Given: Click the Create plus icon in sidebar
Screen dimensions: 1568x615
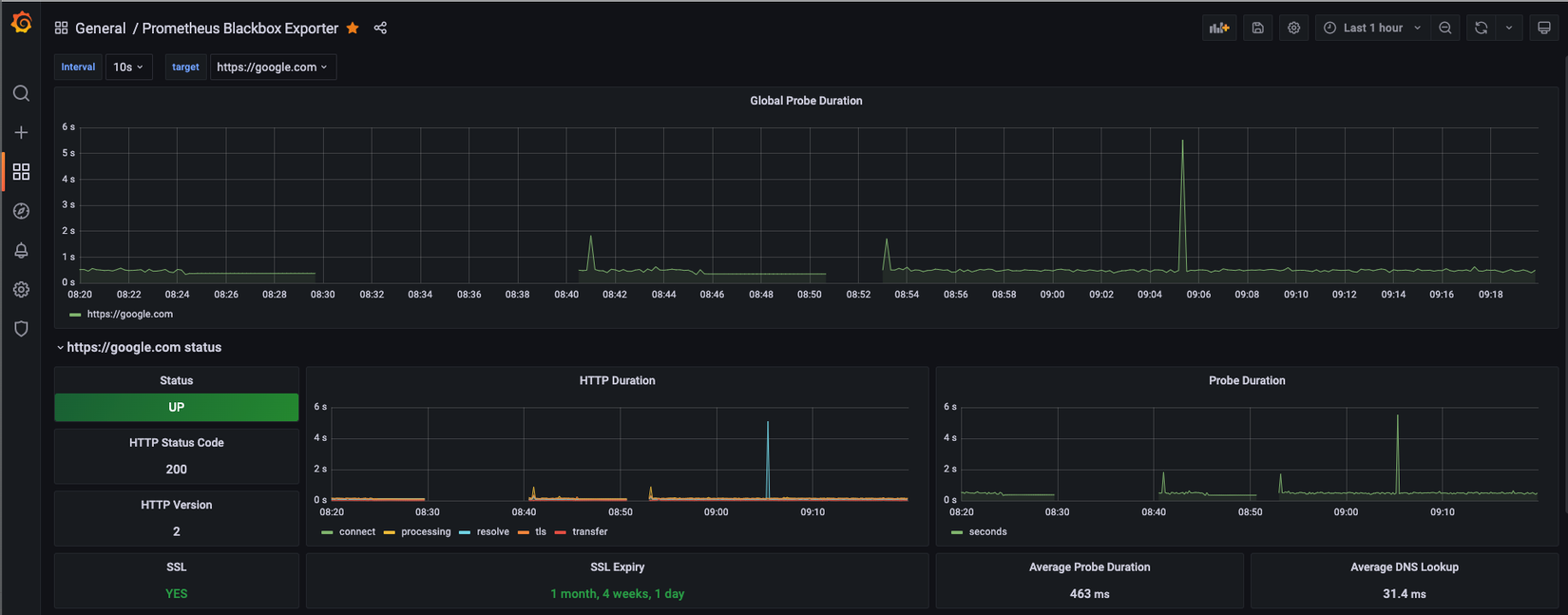Looking at the screenshot, I should (21, 132).
